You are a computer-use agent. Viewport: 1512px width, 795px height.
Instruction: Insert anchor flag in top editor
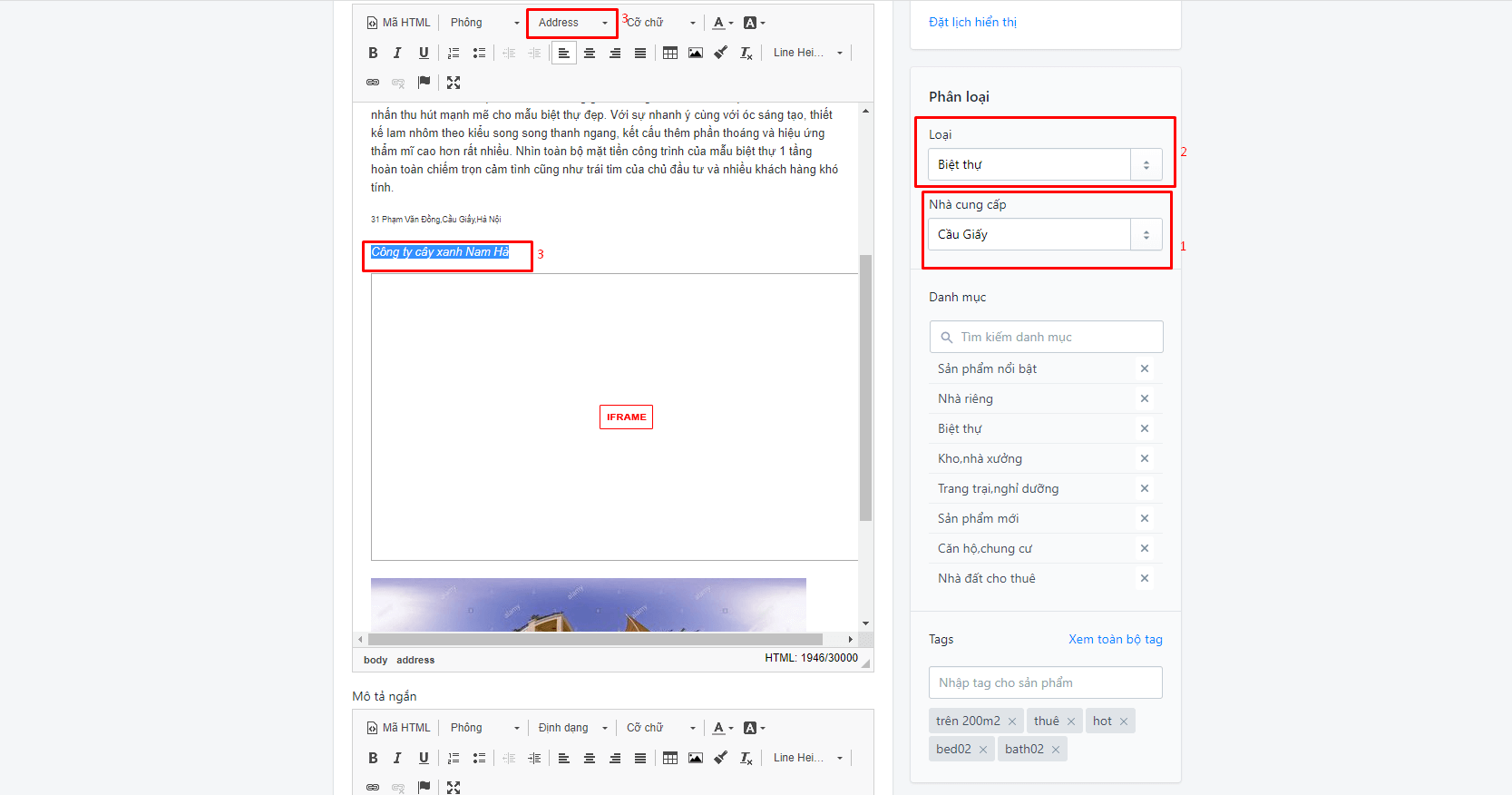pyautogui.click(x=424, y=82)
